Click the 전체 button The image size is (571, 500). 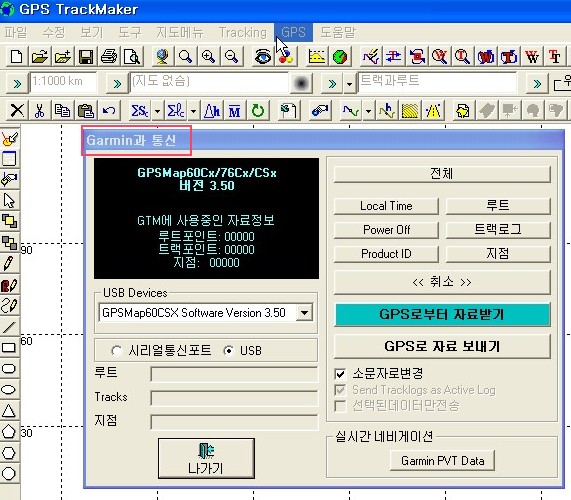442,174
